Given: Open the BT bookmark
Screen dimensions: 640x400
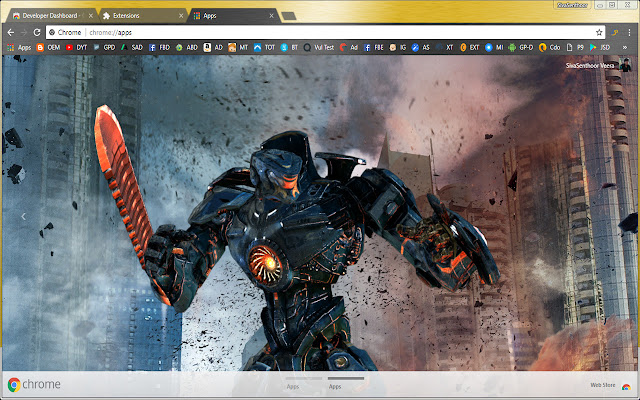Looking at the screenshot, I should tap(289, 47).
